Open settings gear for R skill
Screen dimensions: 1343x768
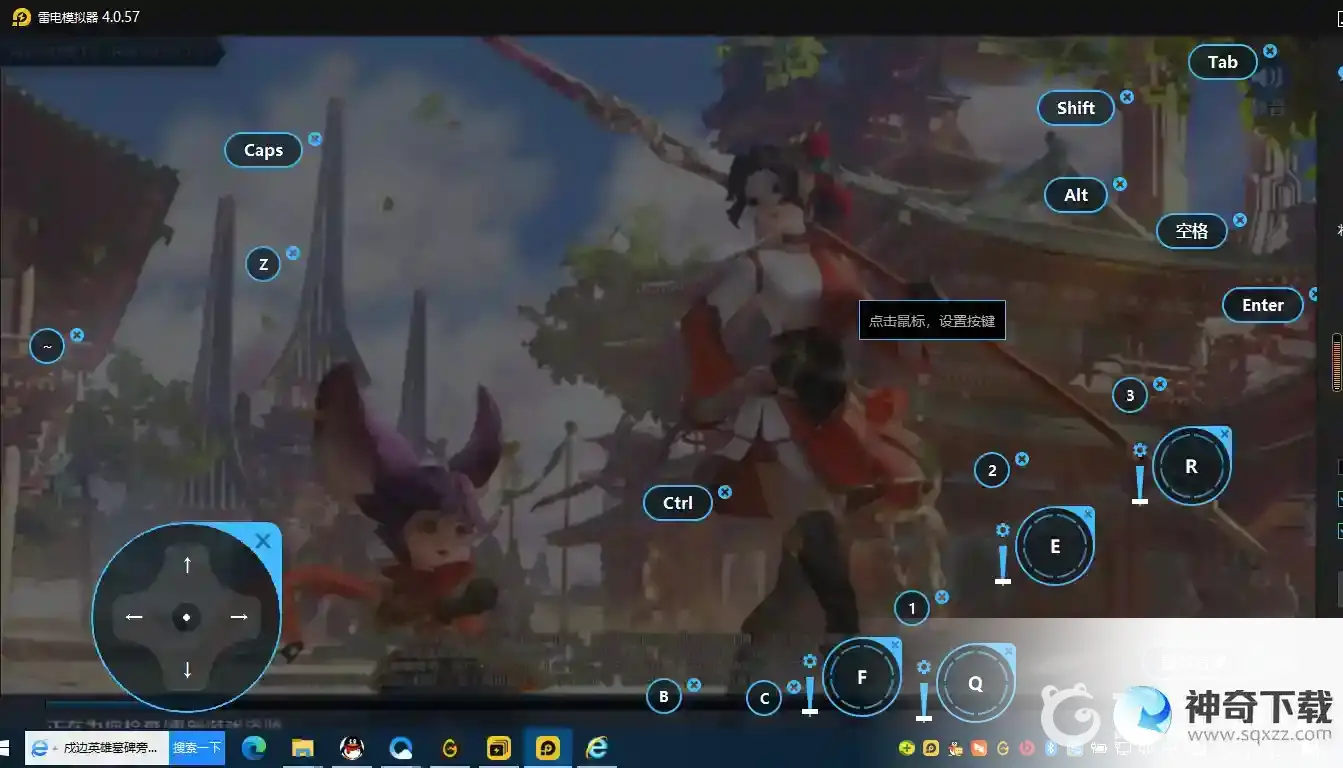1140,451
